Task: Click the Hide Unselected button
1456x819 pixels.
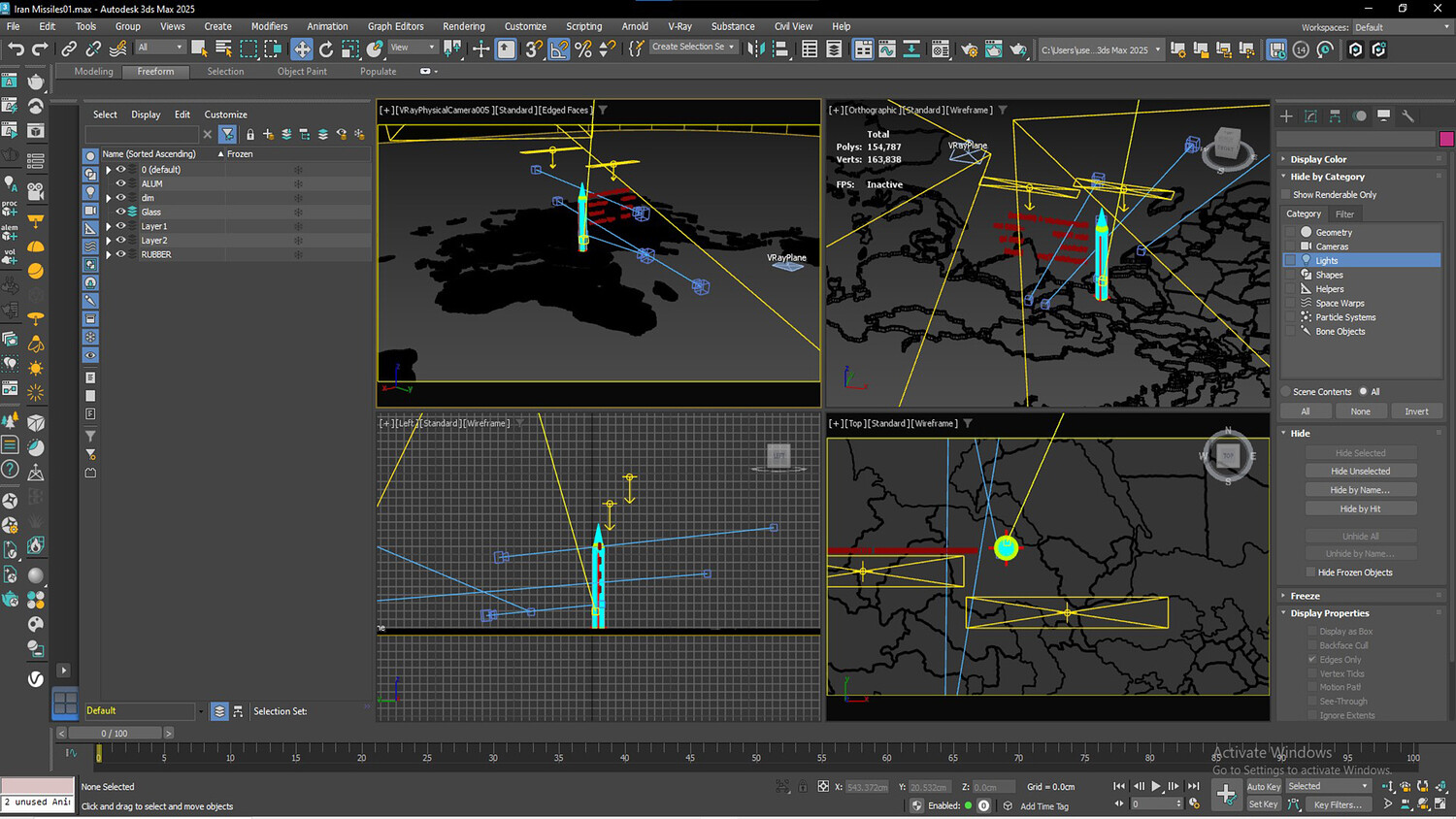Action: pyautogui.click(x=1360, y=472)
